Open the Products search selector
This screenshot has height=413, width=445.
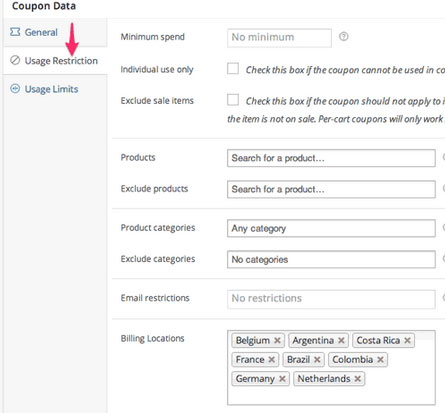(331, 158)
